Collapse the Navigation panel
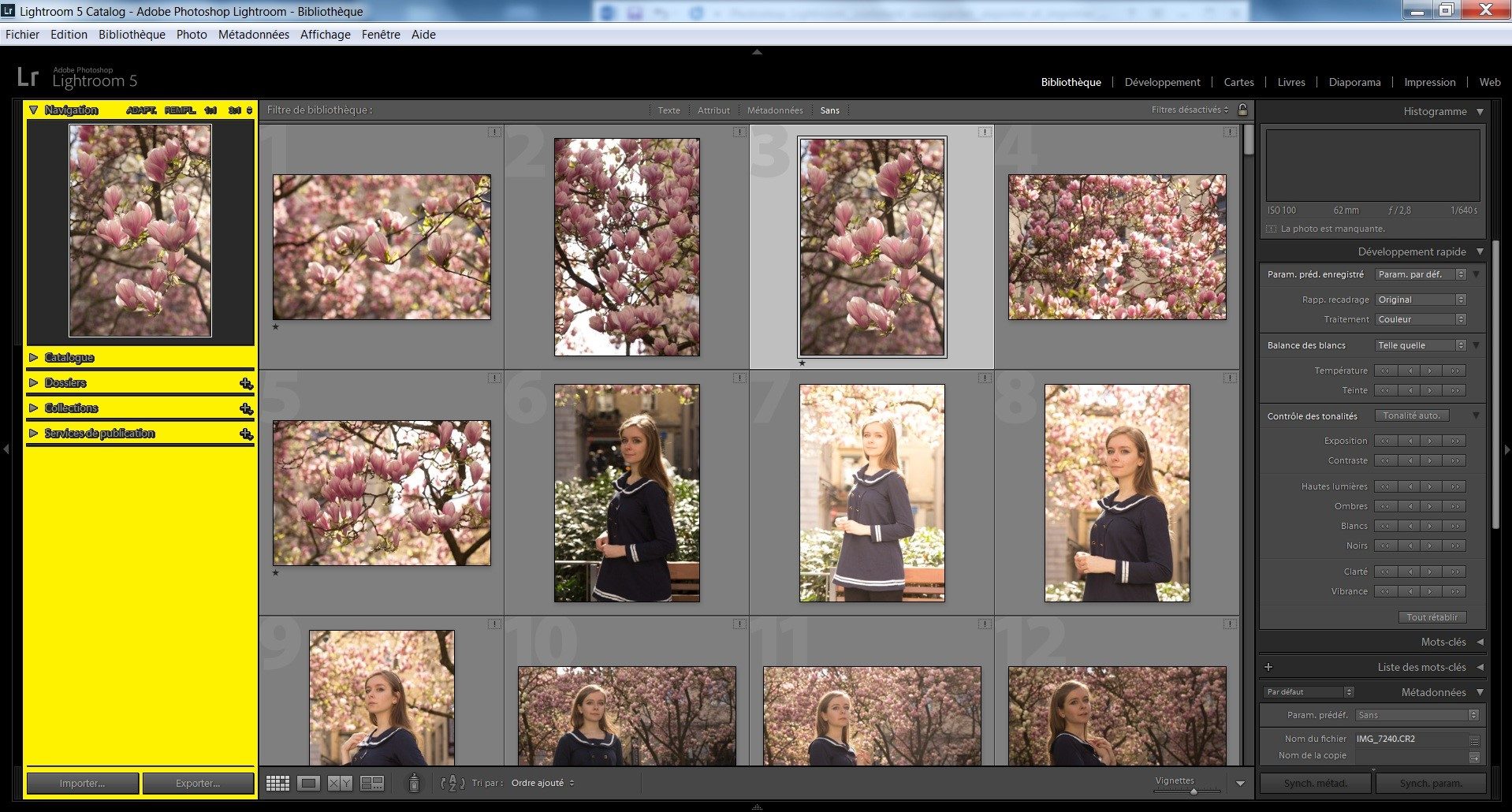This screenshot has height=812, width=1512. coord(33,110)
